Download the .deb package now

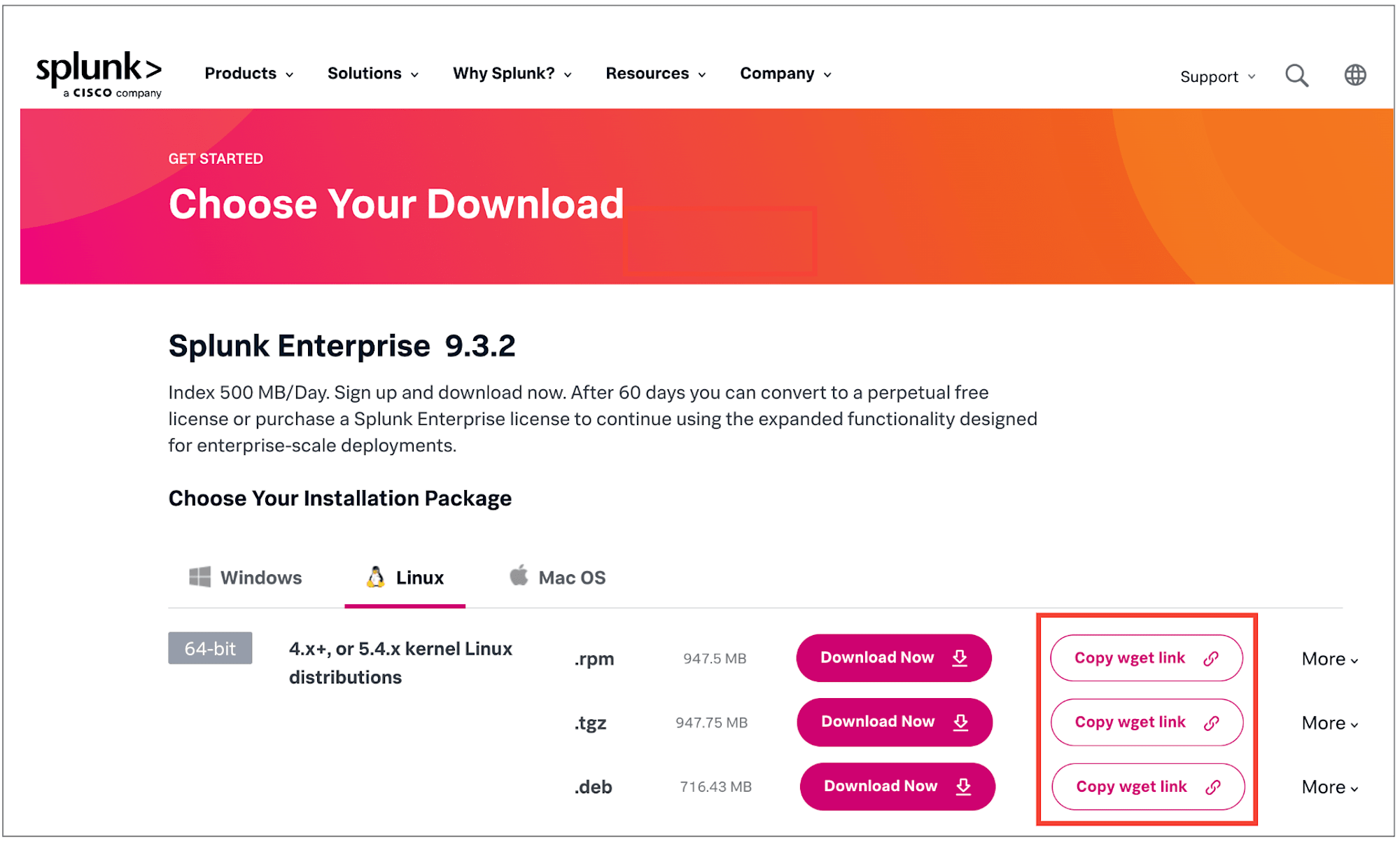[x=897, y=787]
